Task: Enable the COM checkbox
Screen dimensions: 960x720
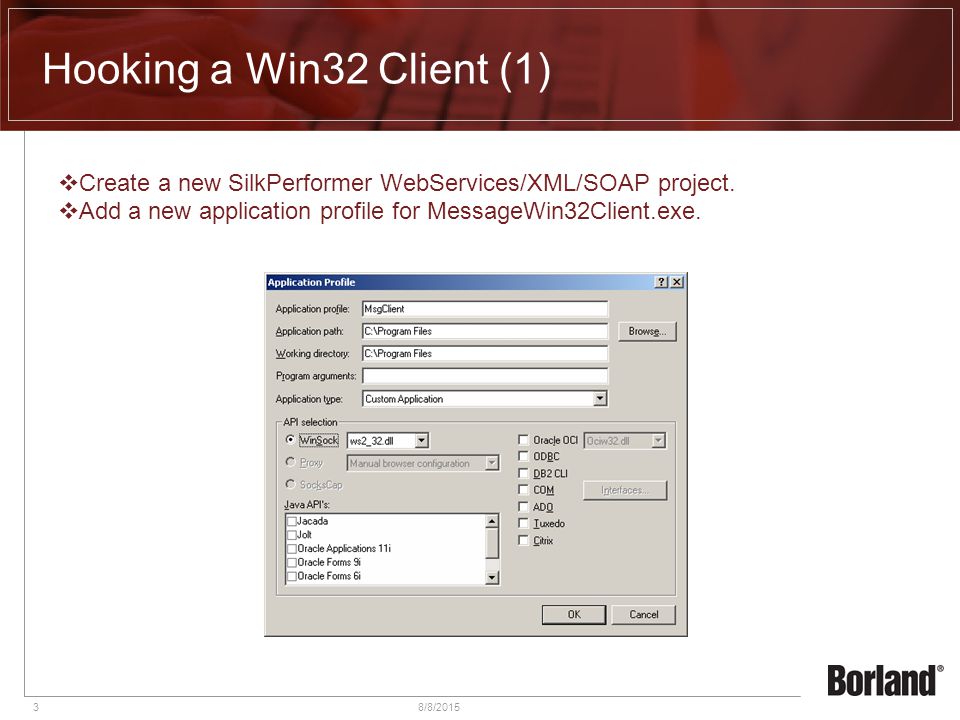Action: point(523,490)
